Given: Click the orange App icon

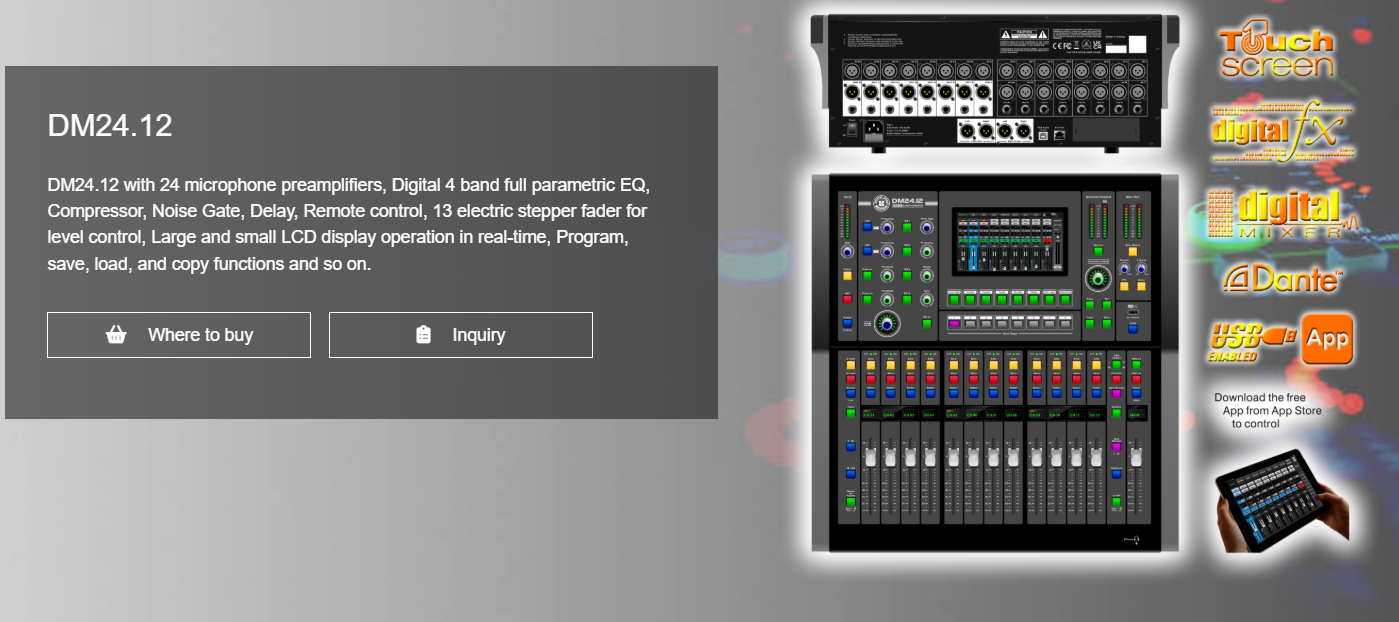Looking at the screenshot, I should pyautogui.click(x=1328, y=339).
